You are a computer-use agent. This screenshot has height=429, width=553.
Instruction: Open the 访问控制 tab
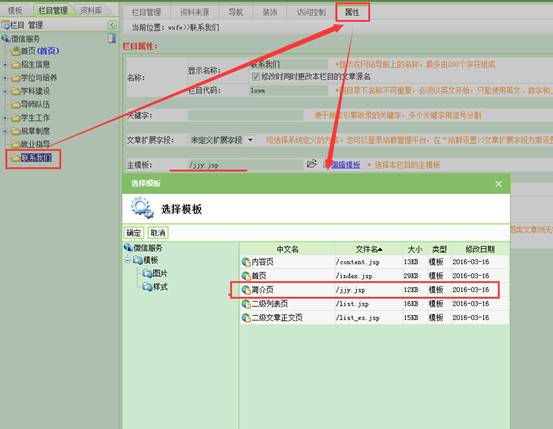click(x=311, y=12)
